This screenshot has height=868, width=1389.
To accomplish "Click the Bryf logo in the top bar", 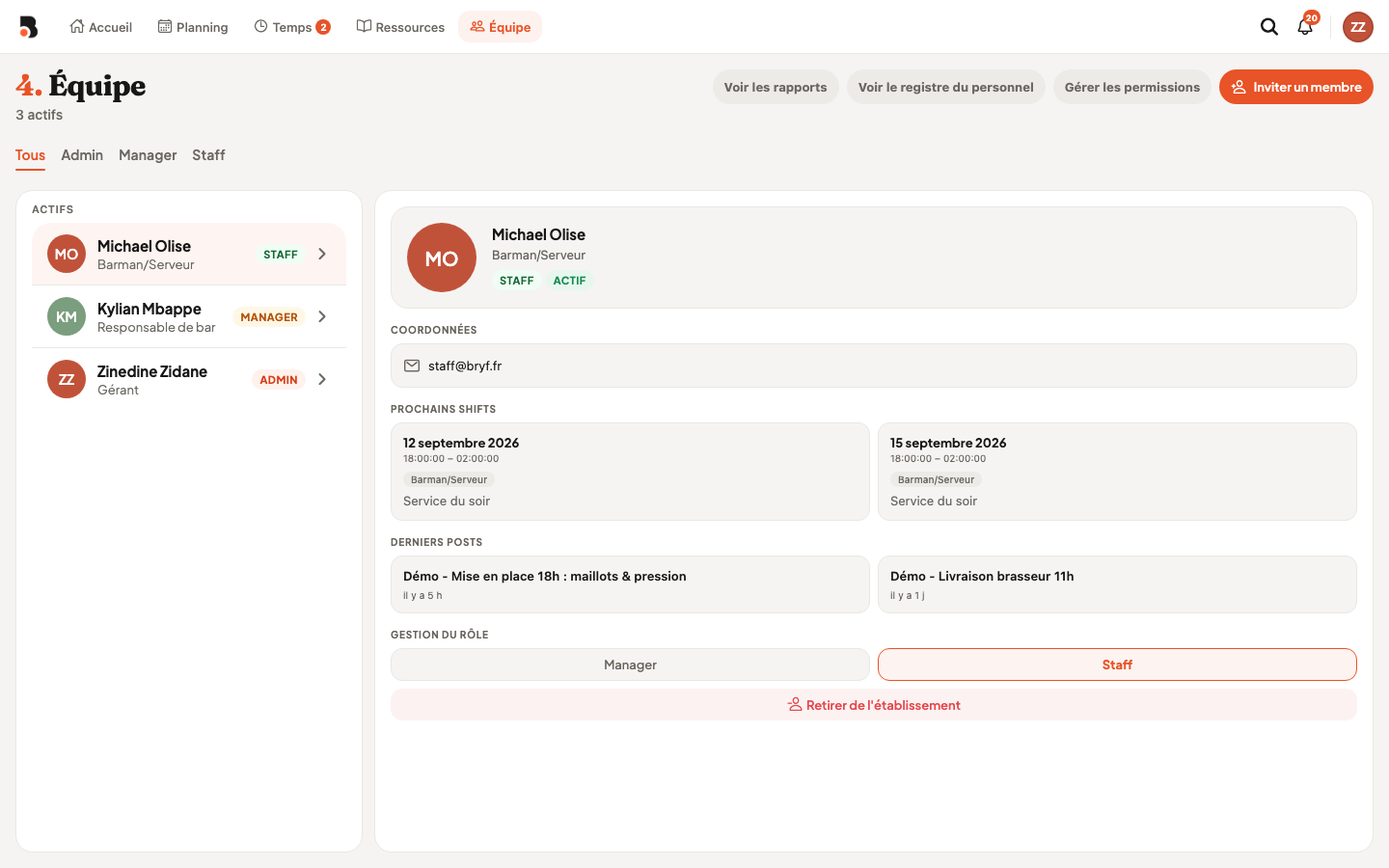I will (29, 27).
